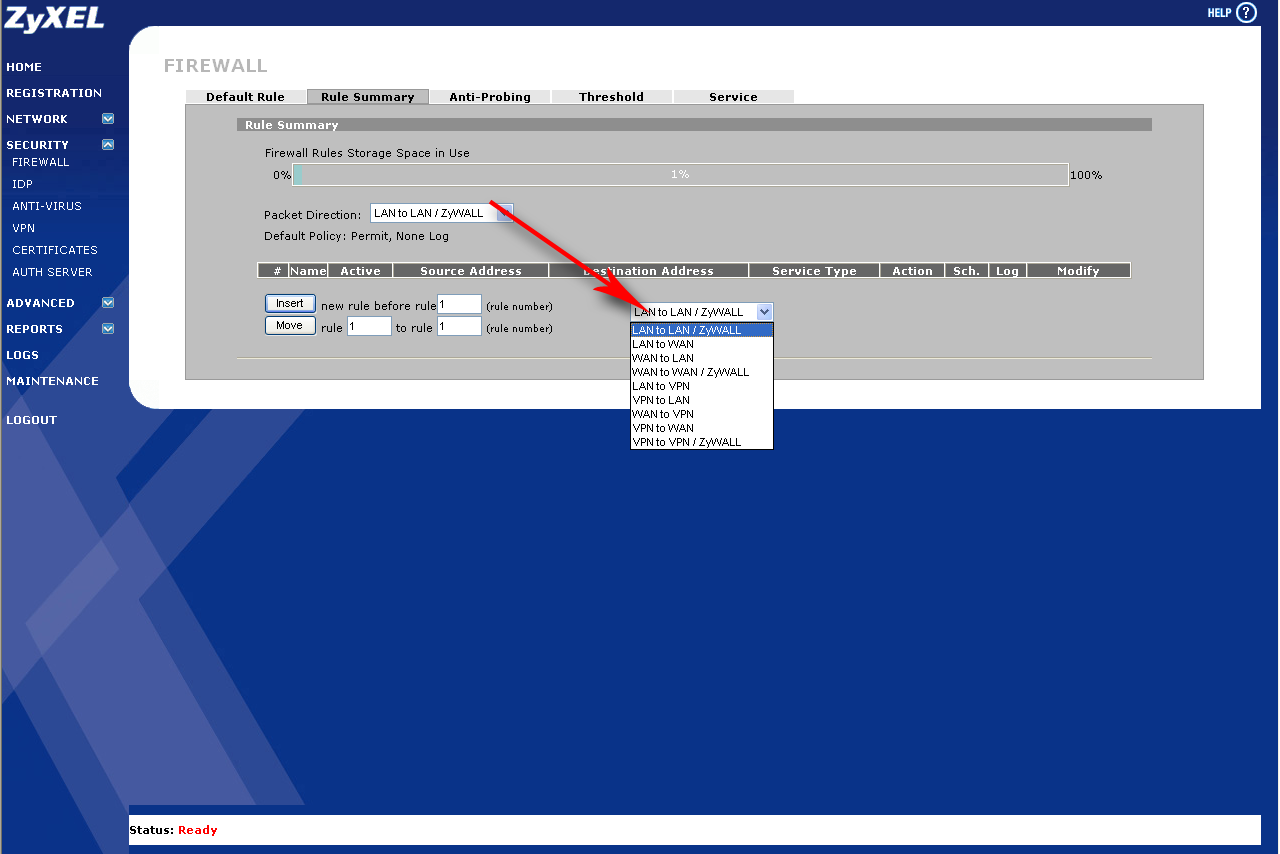
Task: Expand the NETWORK menu arrow
Action: (x=108, y=119)
